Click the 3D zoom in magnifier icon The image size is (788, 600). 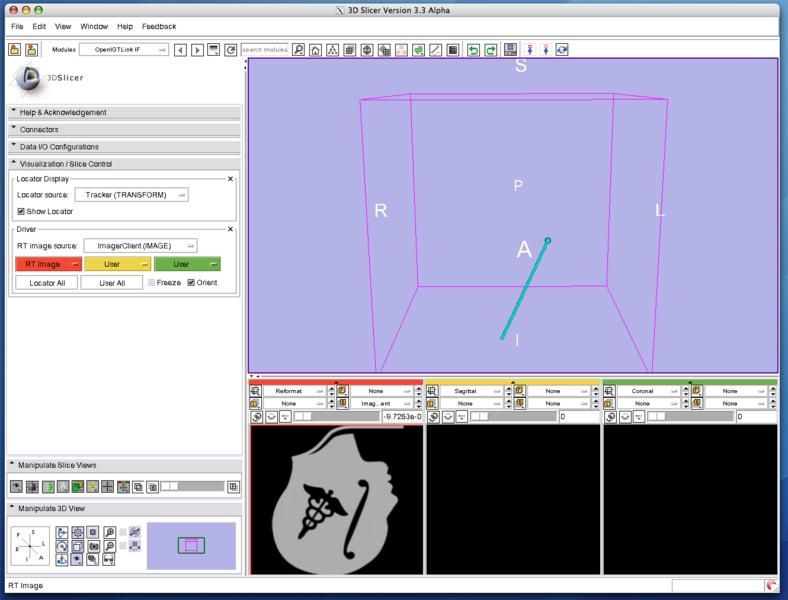(109, 532)
